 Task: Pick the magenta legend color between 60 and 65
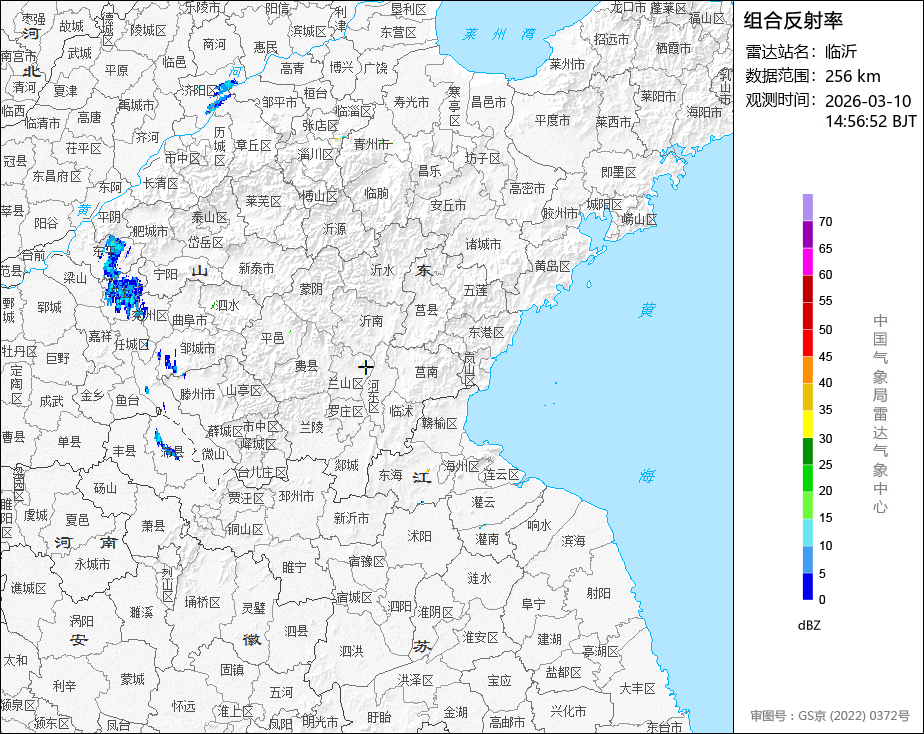coord(808,262)
